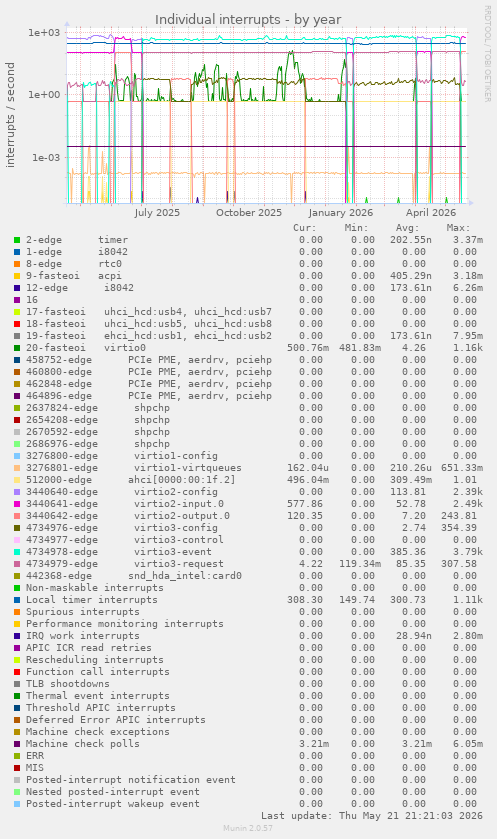The width and height of the screenshot is (497, 839).
Task: Click 'Posted-interrupt wakeup event' legend label
Action: tap(113, 804)
